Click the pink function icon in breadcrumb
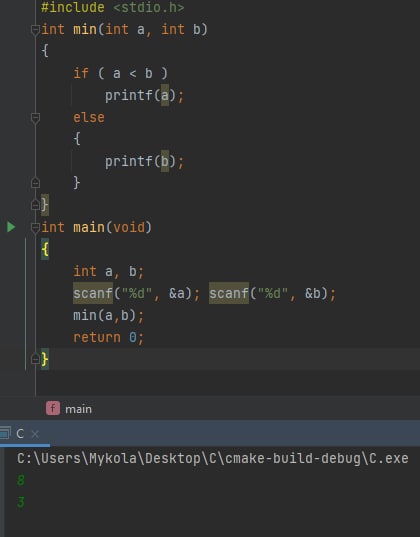 pyautogui.click(x=53, y=408)
